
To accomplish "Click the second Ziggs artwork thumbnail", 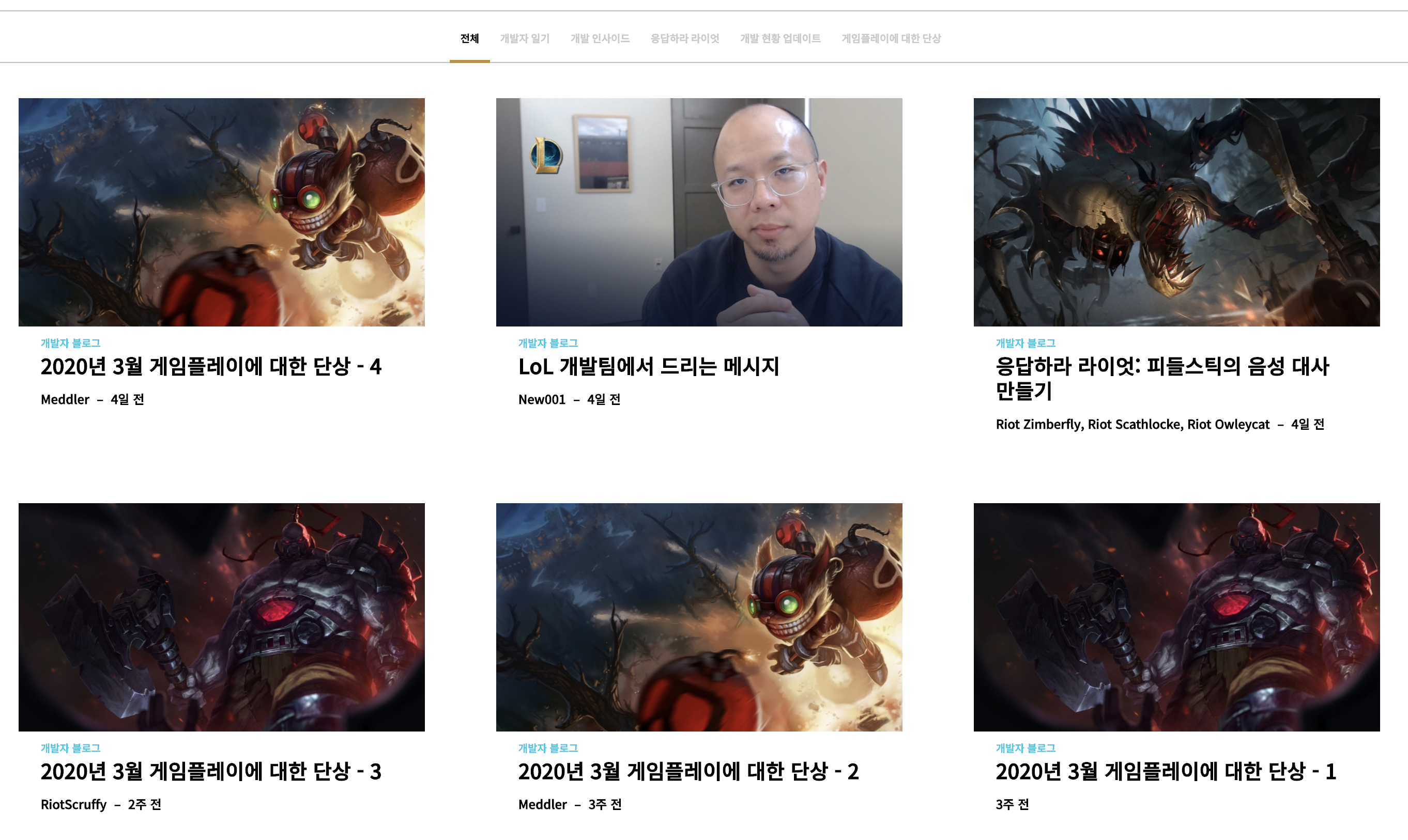I will (x=699, y=617).
